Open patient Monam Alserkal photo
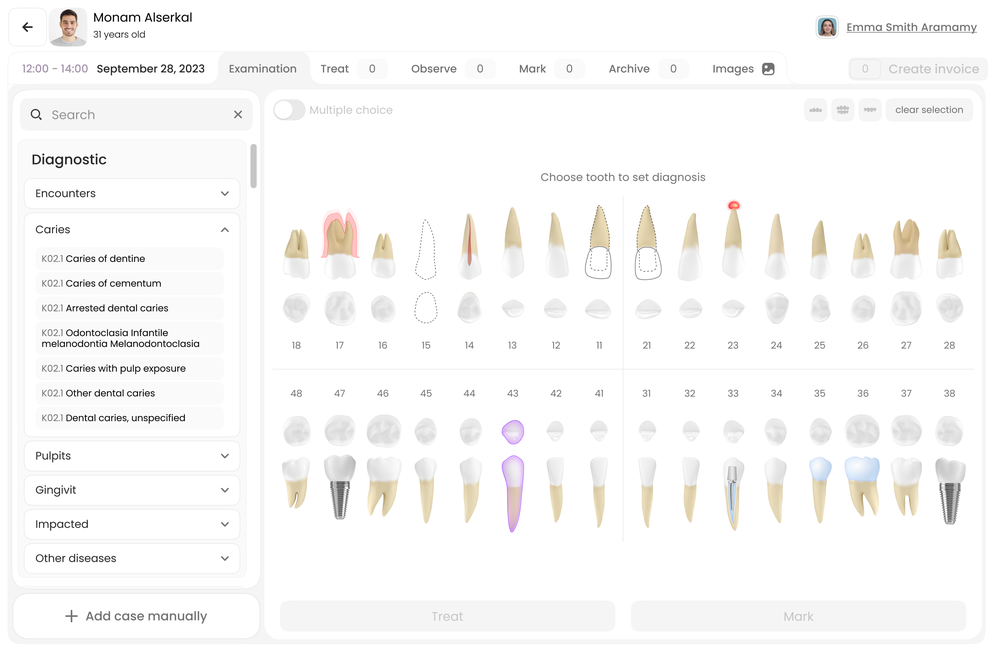 (x=68, y=27)
